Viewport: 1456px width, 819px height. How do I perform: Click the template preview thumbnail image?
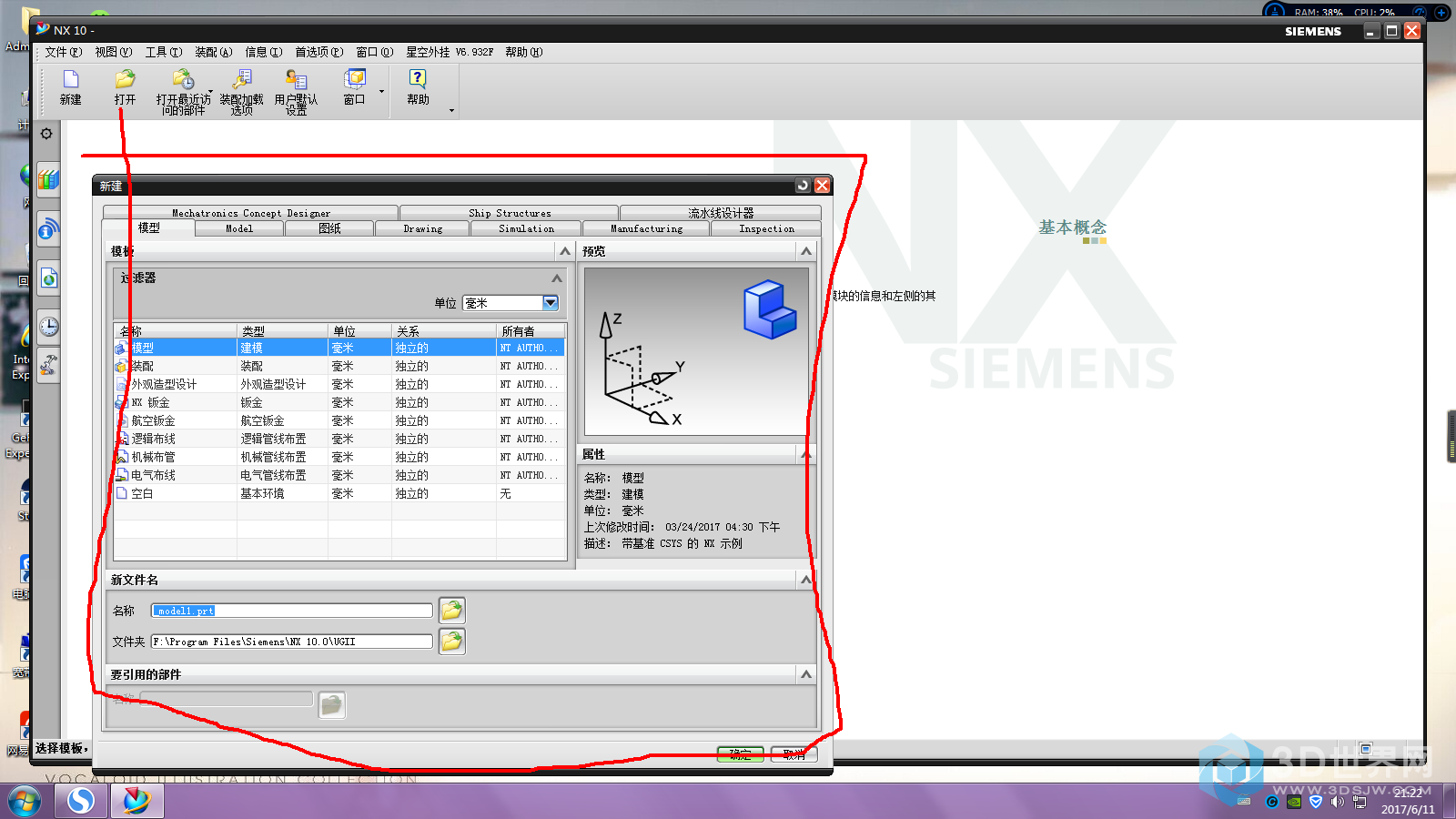696,351
